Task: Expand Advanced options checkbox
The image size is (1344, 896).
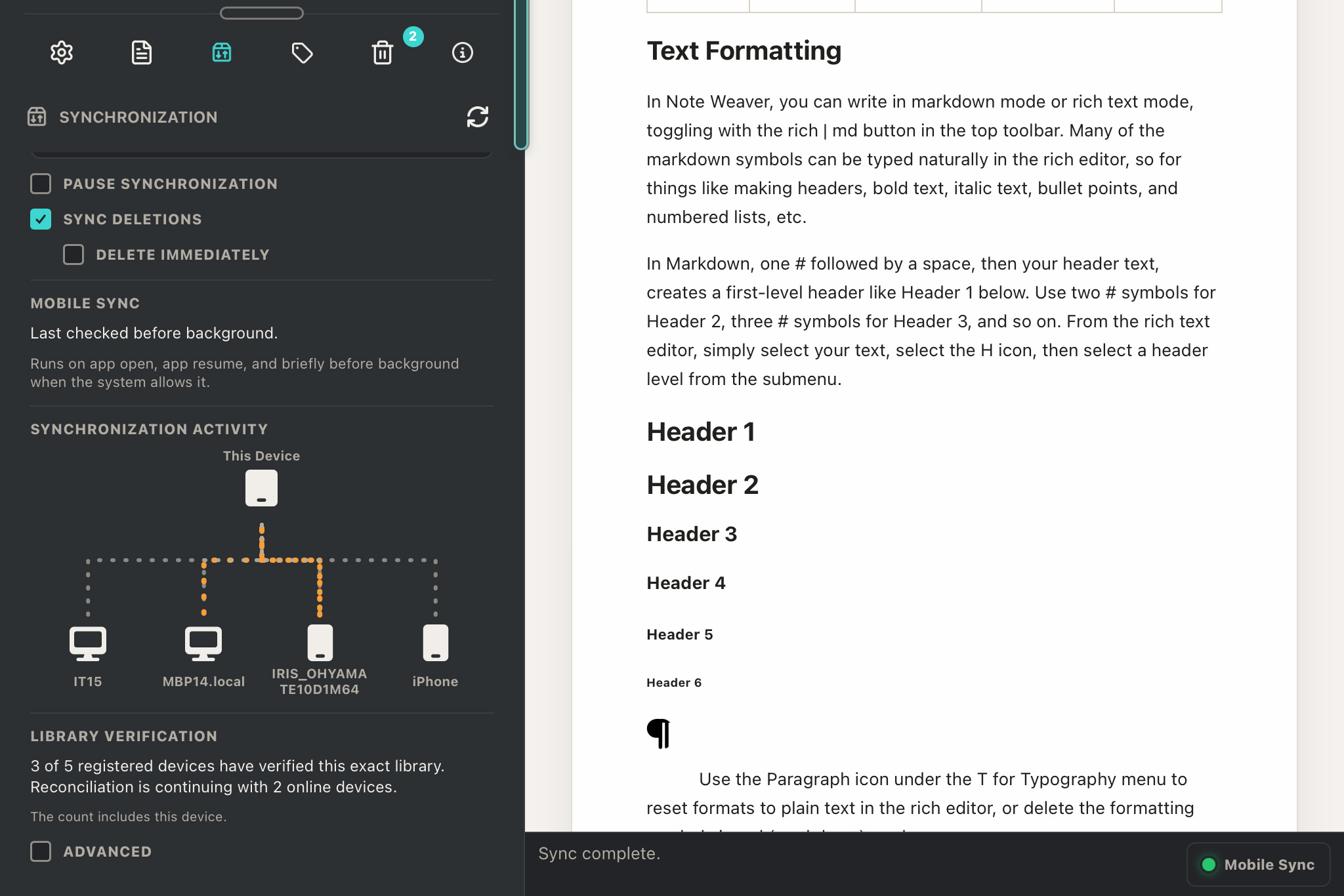Action: [41, 851]
